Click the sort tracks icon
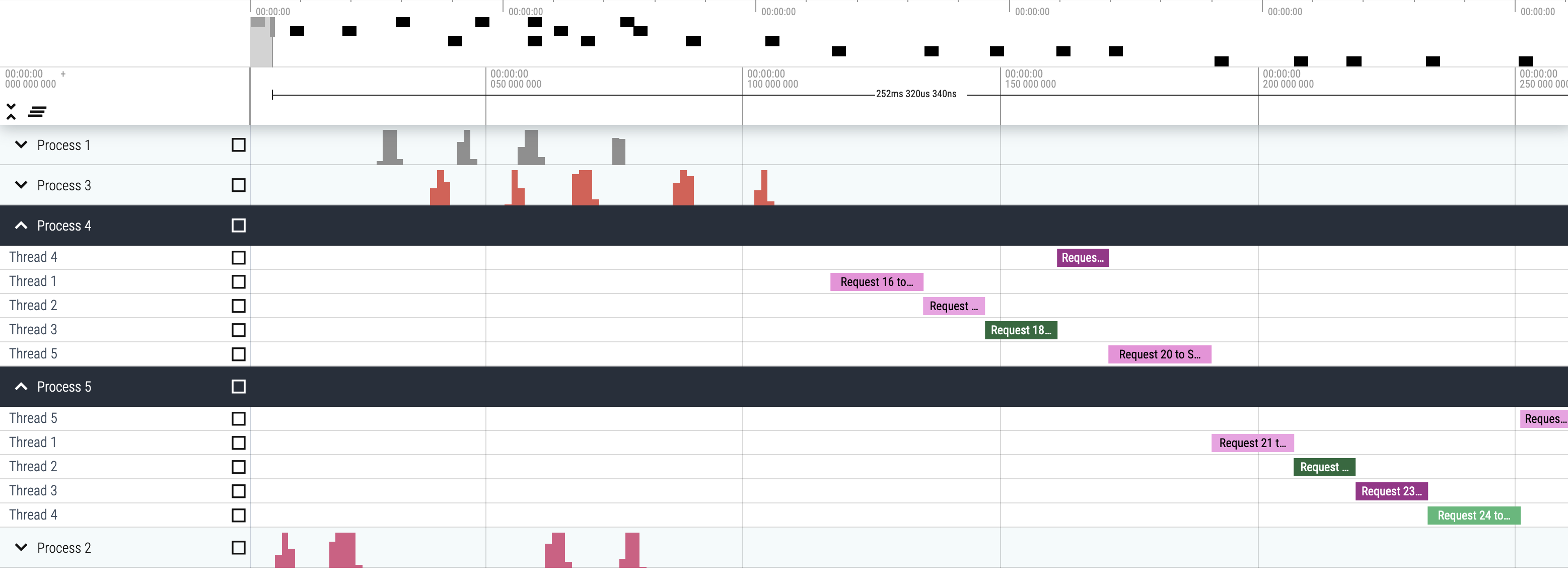1568x587 pixels. click(x=37, y=111)
